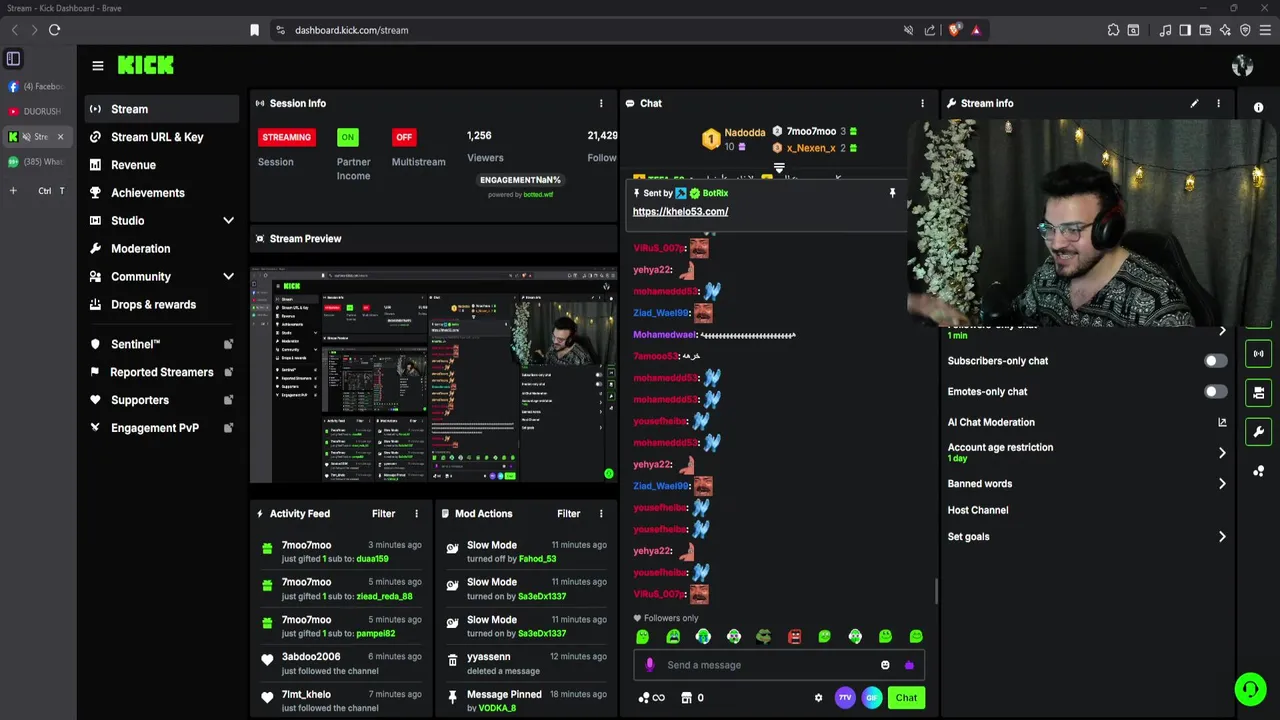Switch to the DUORUSH YouTube tab

(x=37, y=112)
